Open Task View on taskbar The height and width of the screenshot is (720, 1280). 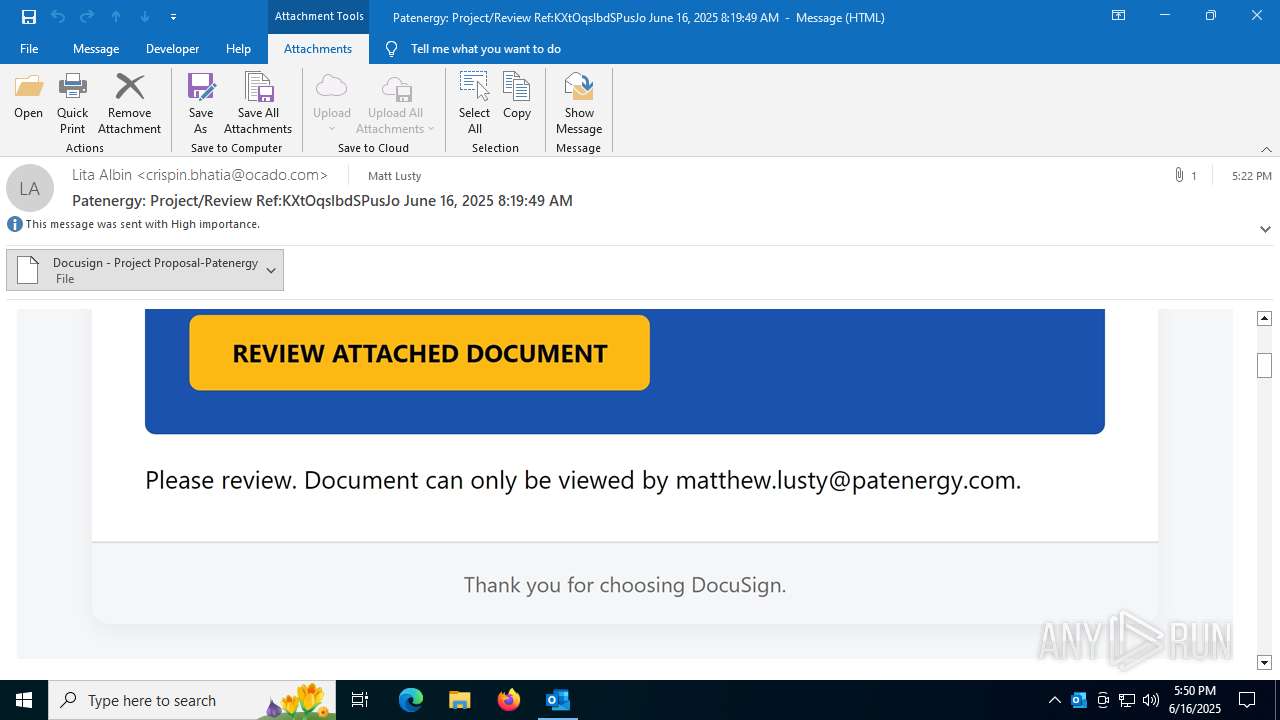tap(361, 700)
